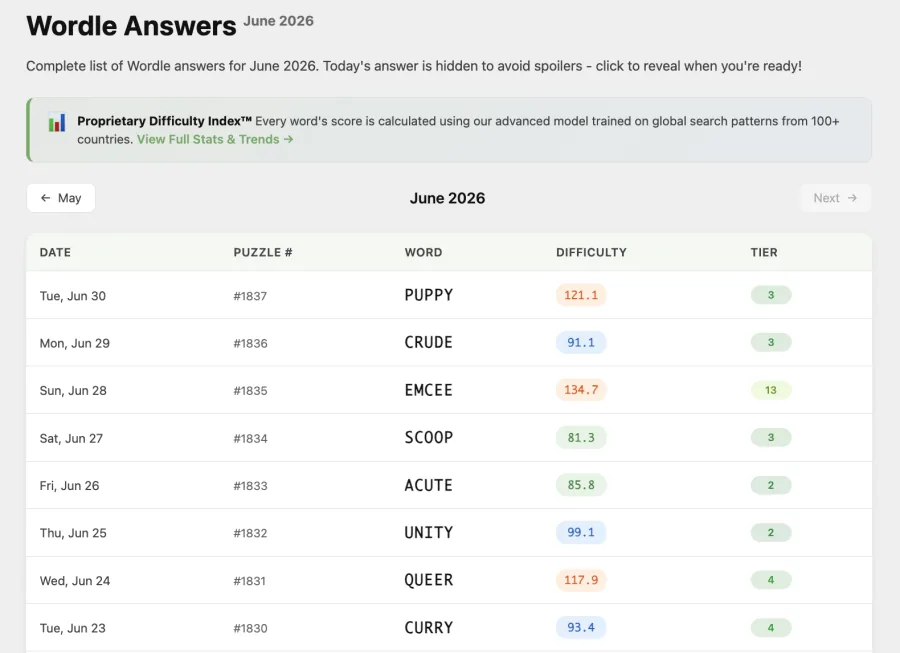Click the DIFFICULTY column header

(591, 252)
